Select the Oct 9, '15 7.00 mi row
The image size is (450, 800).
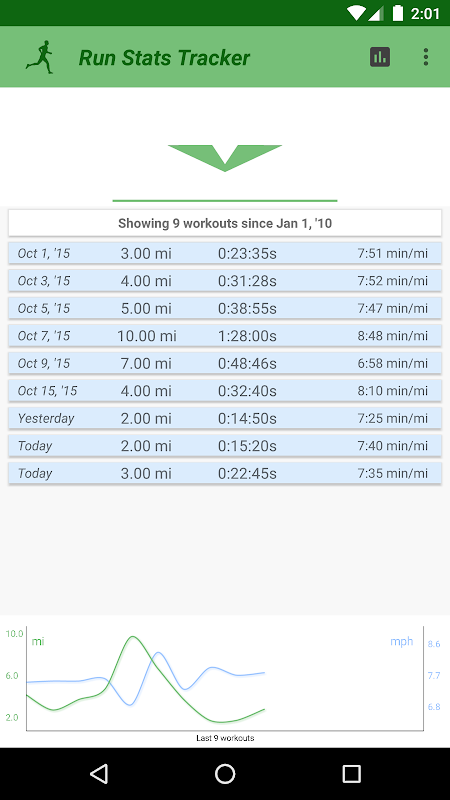click(225, 364)
